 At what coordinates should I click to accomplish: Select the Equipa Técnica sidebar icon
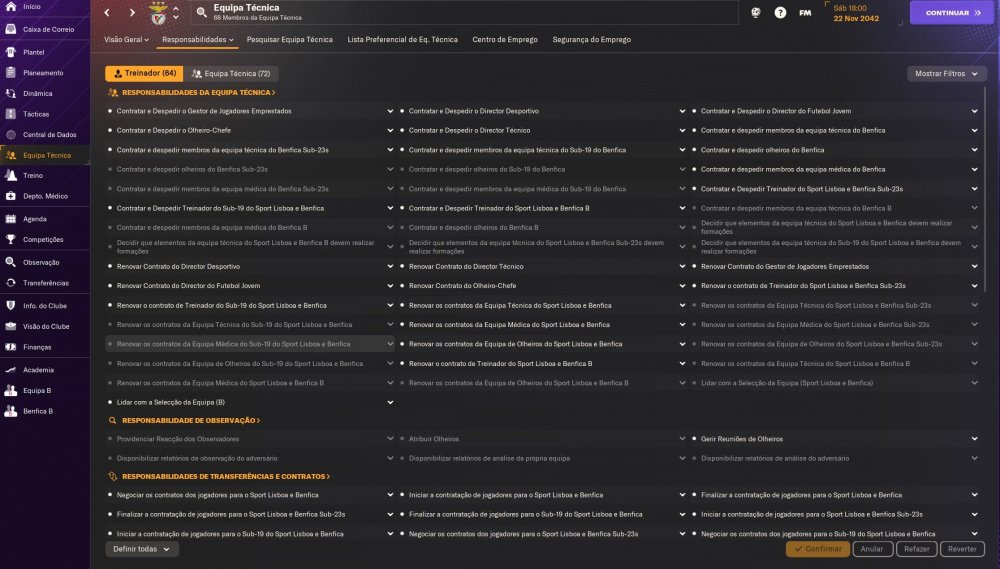coord(11,155)
